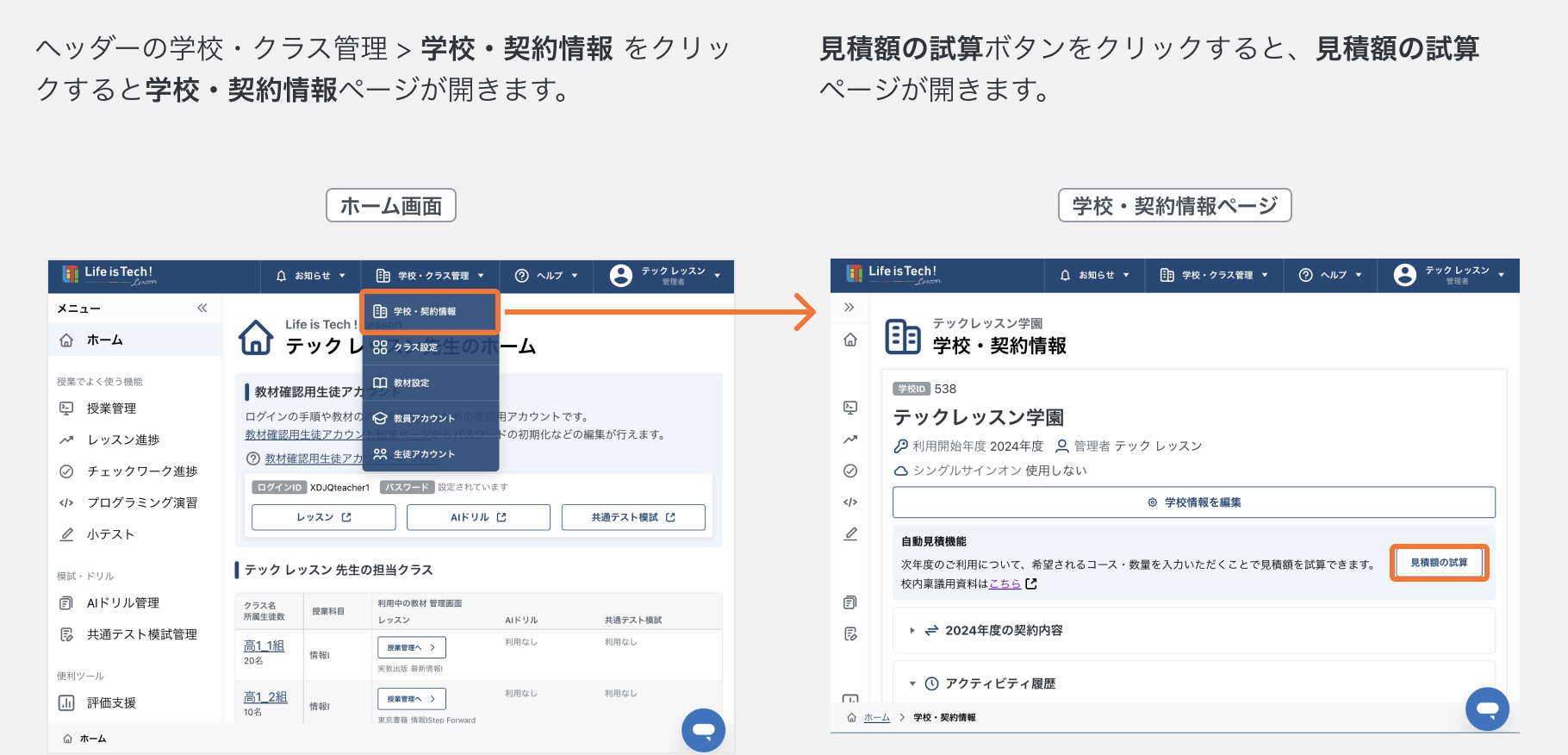Click the Life is Tech! logo on home screen
The image size is (1568, 755).
(109, 275)
